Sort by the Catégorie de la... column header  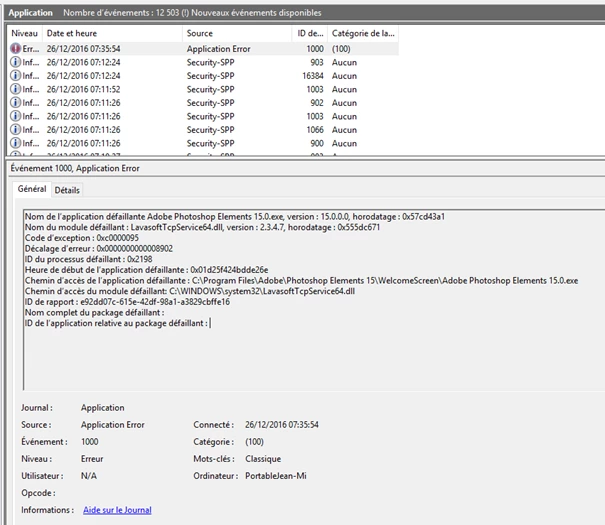tap(363, 34)
